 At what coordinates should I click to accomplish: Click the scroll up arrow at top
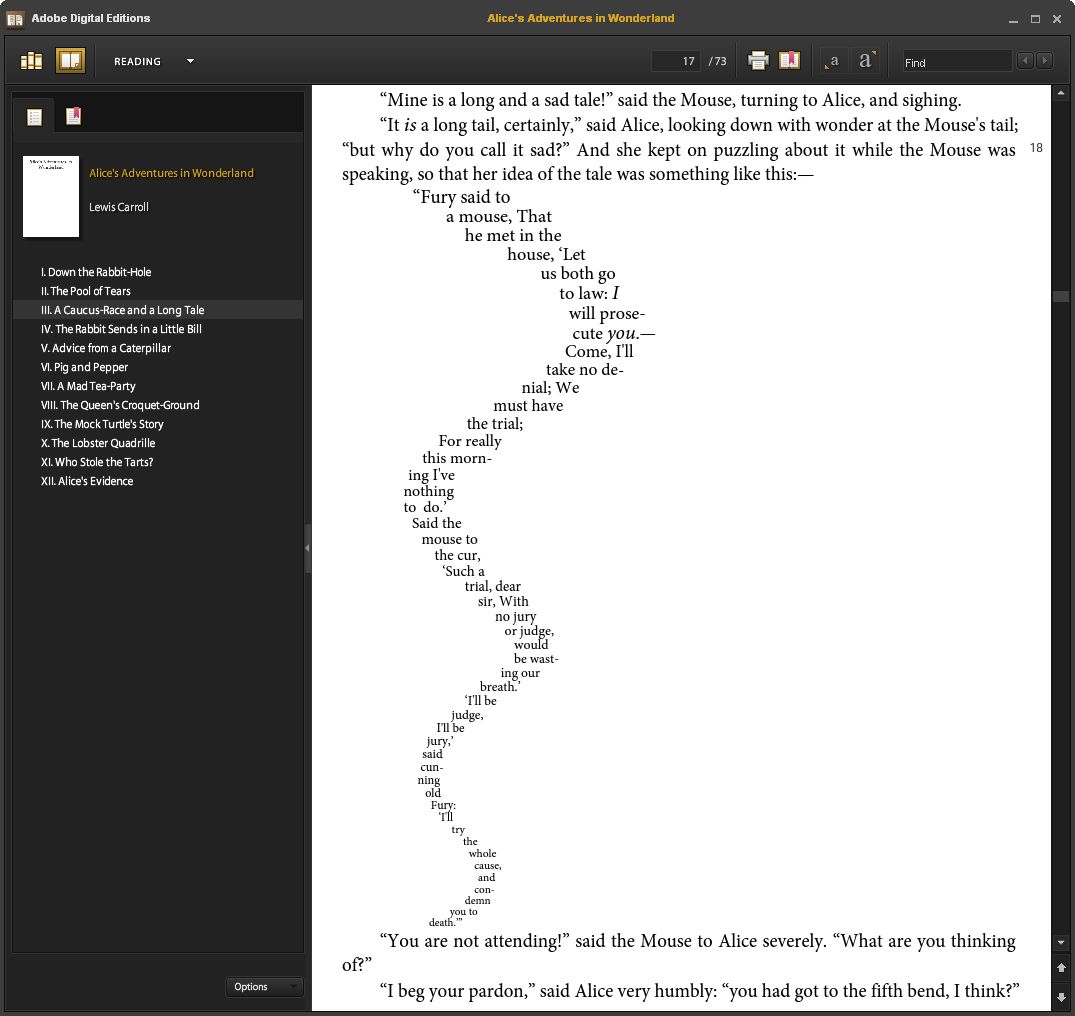(x=1061, y=93)
